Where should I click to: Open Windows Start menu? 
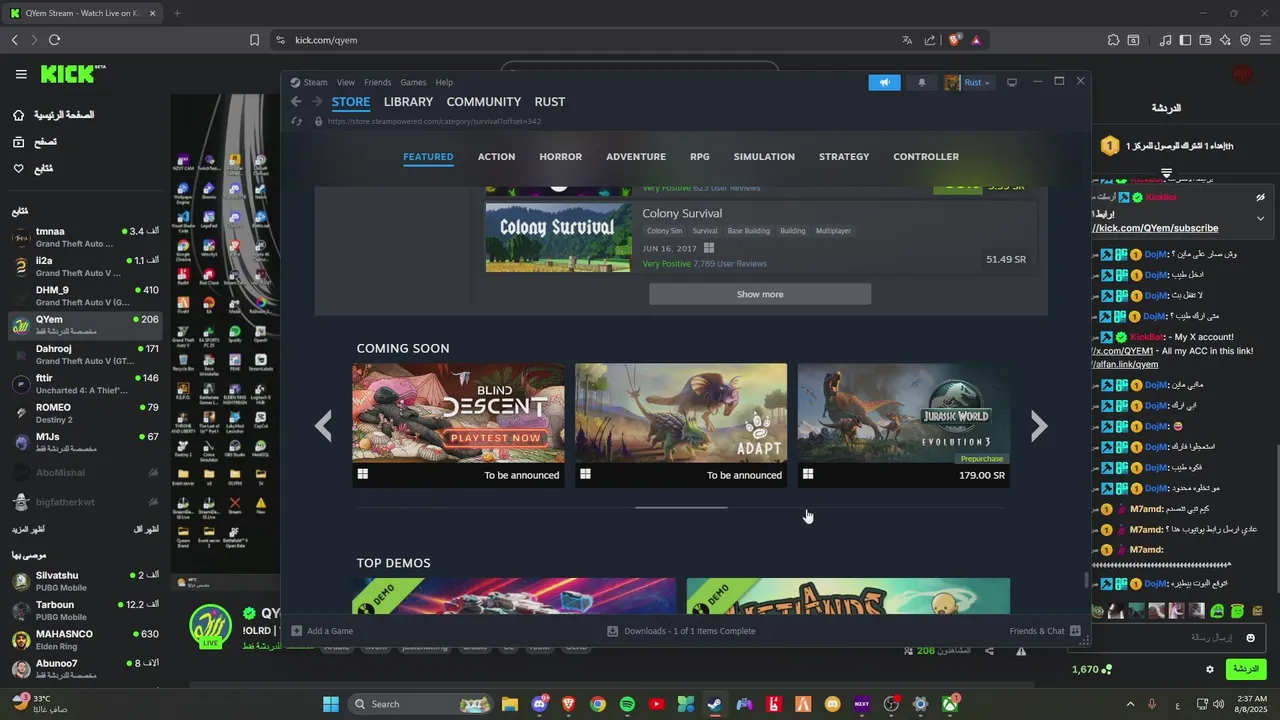point(331,704)
